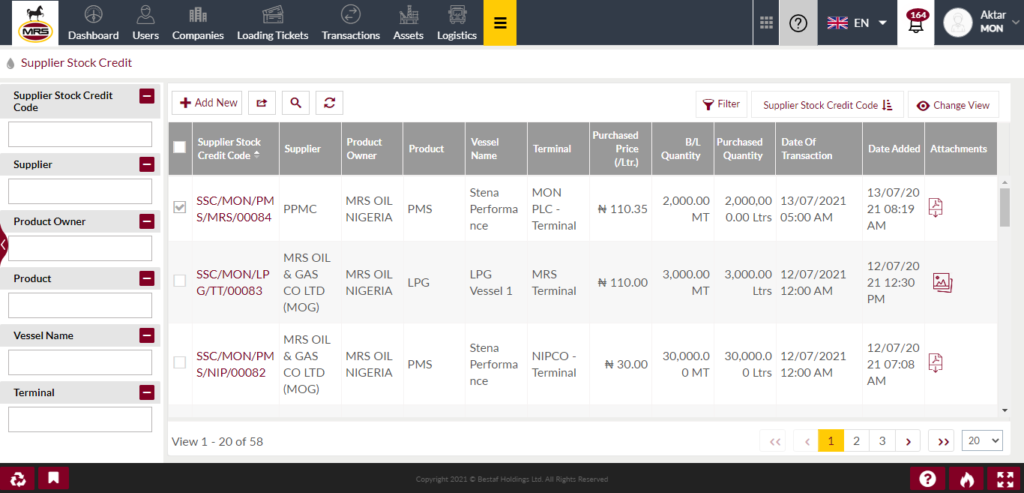The width and height of the screenshot is (1024, 493).
Task: Click the Add New button
Action: pos(207,103)
